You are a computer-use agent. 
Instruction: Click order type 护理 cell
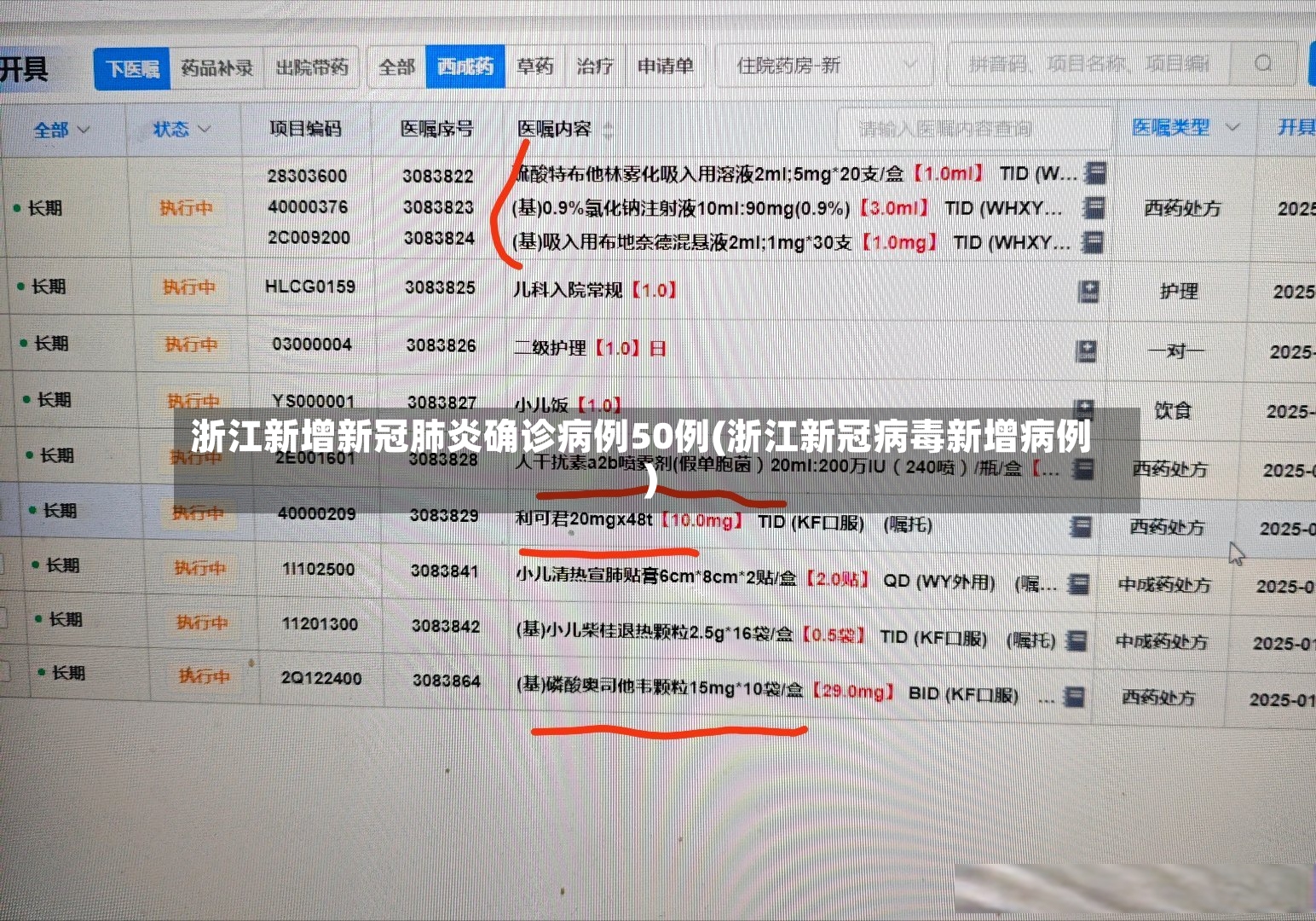click(x=1179, y=292)
